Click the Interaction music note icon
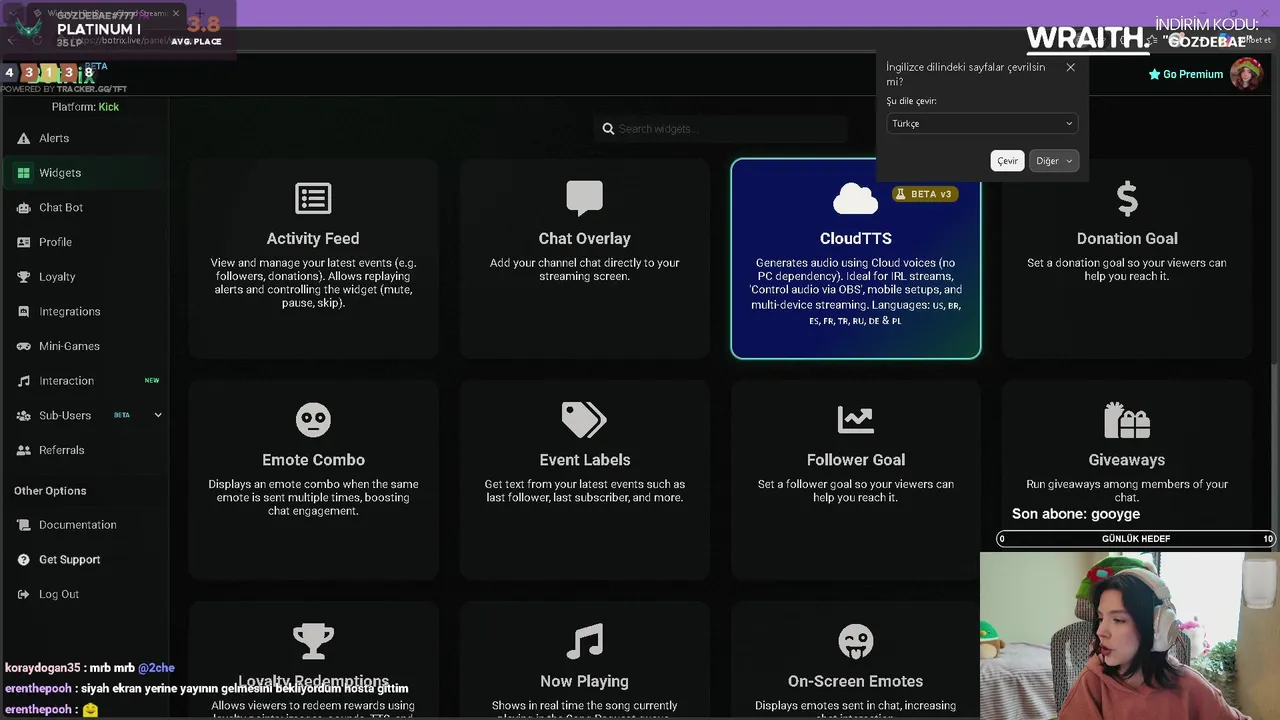Image resolution: width=1280 pixels, height=720 pixels. click(23, 381)
